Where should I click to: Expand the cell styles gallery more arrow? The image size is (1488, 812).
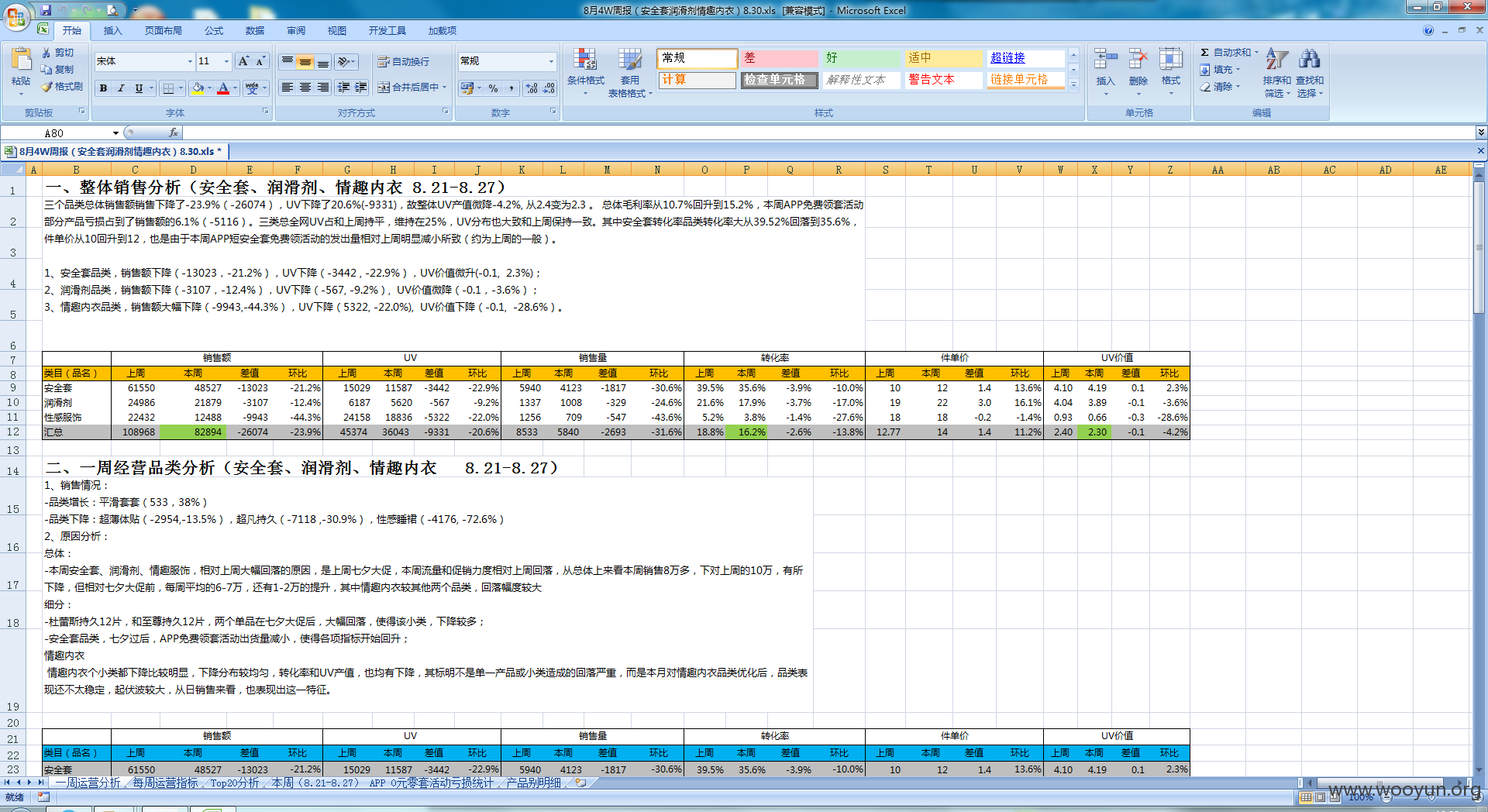click(x=1073, y=84)
